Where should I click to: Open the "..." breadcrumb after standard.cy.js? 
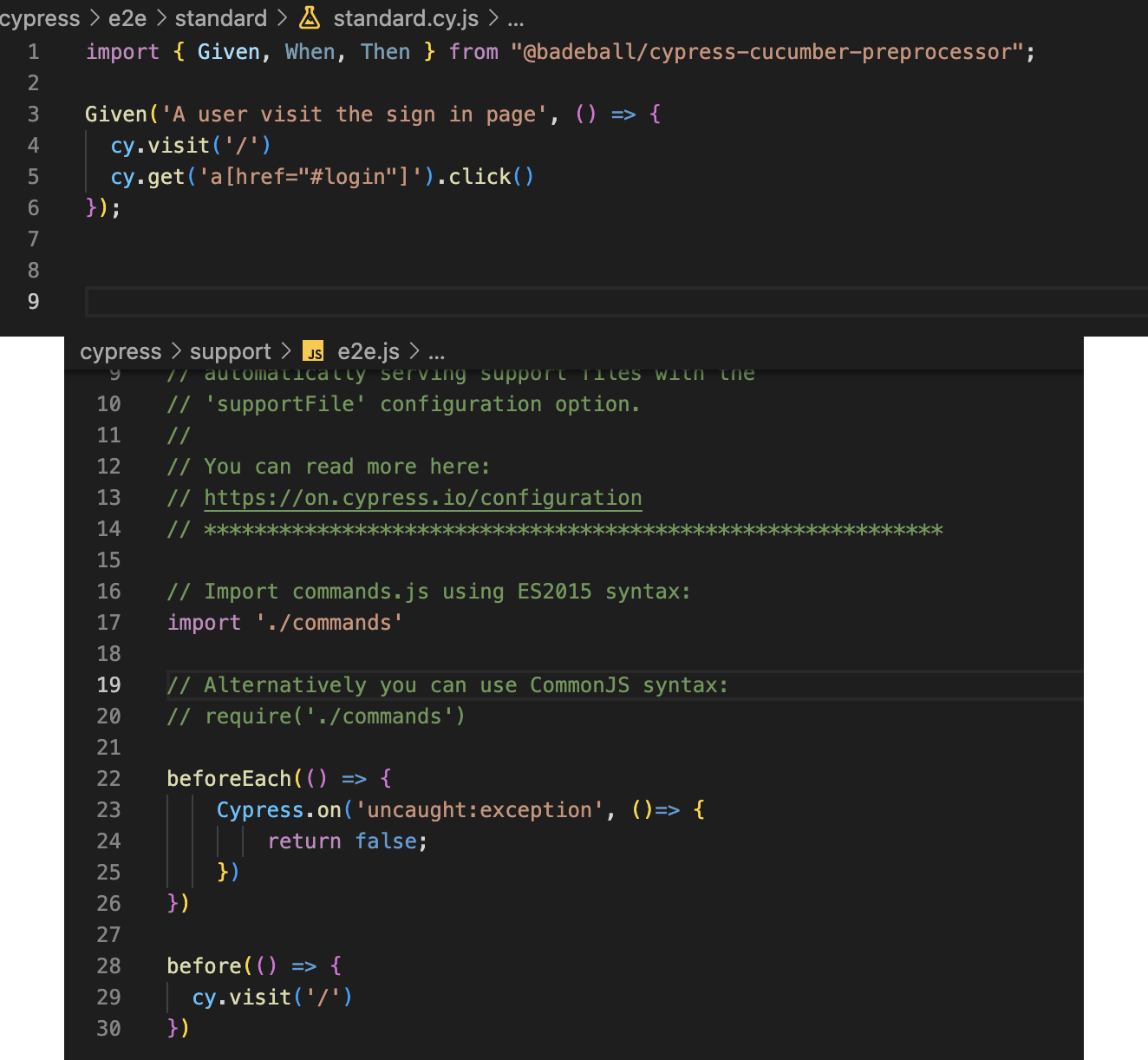515,19
